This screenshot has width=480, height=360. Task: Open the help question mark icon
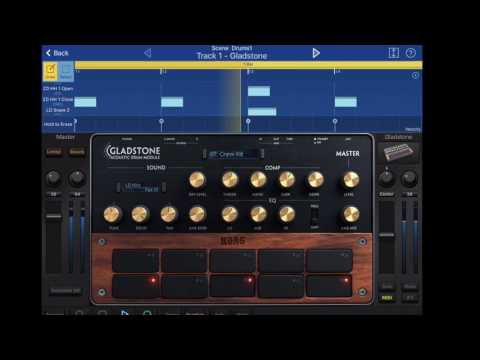(411, 53)
